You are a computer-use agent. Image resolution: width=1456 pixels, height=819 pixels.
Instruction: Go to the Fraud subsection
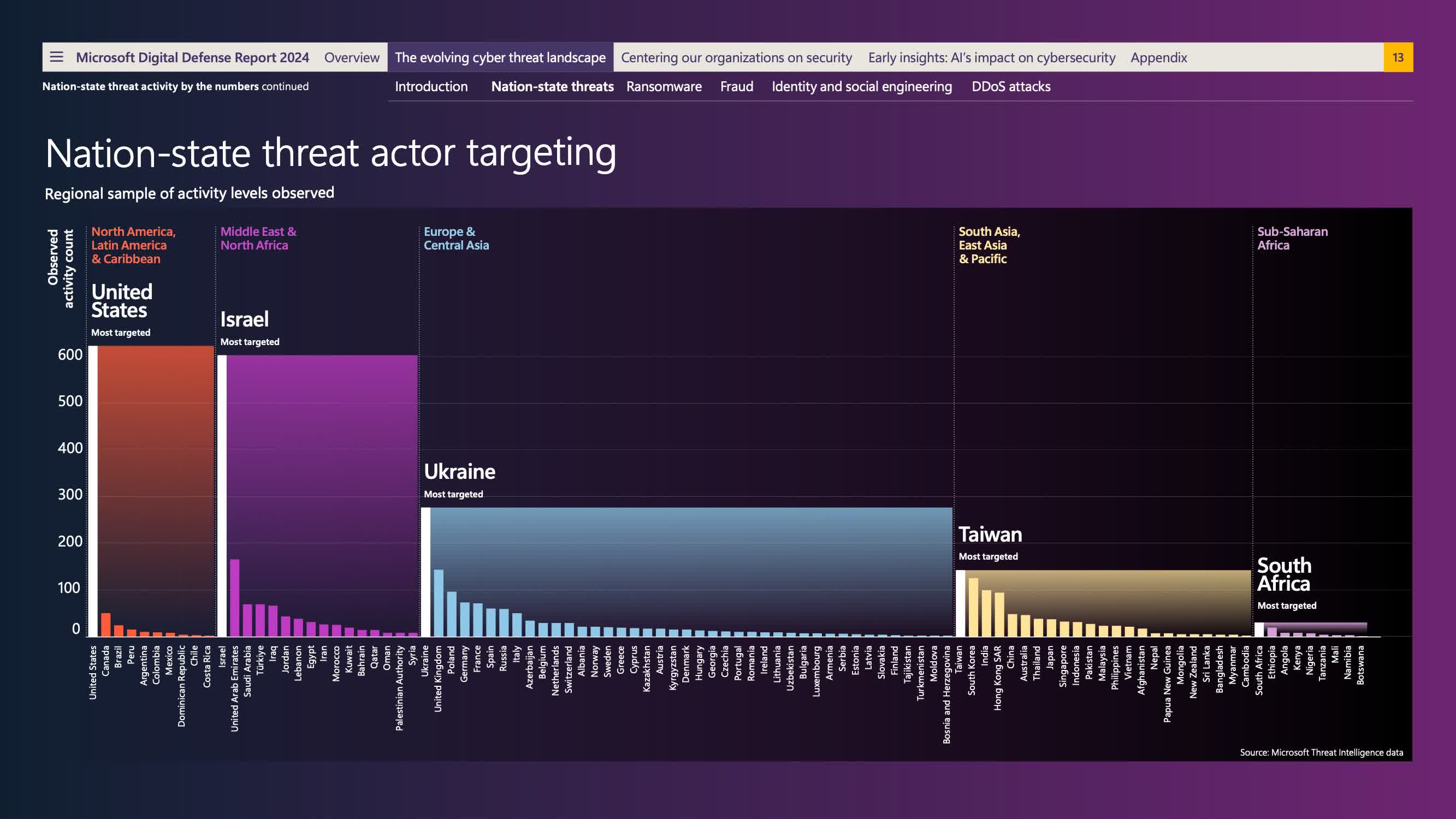pos(736,86)
